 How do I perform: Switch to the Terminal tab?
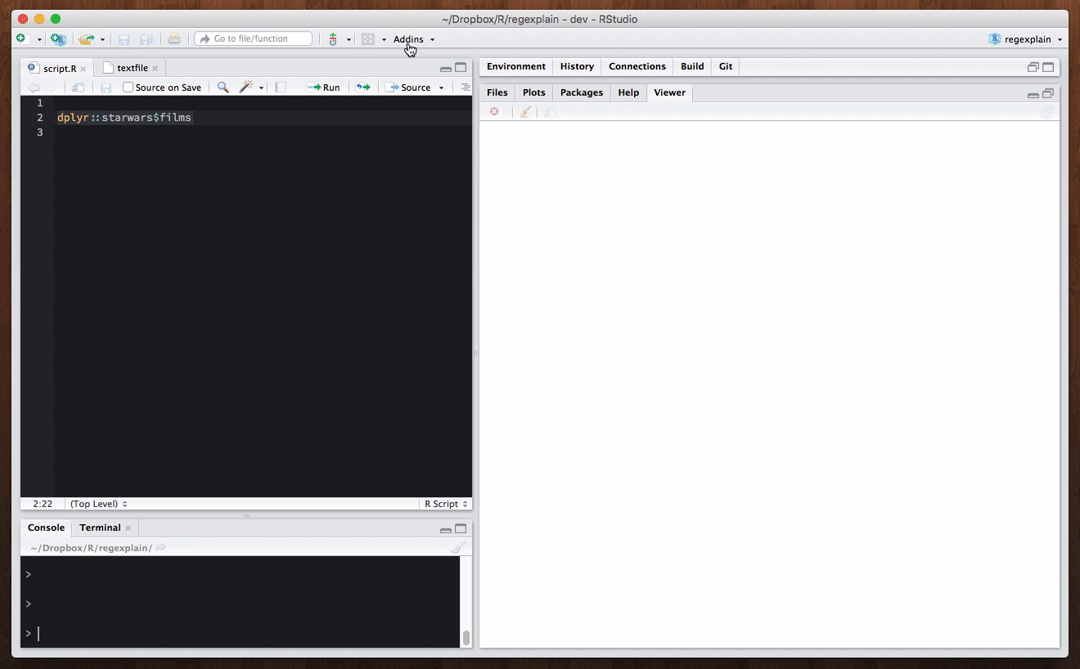point(100,527)
